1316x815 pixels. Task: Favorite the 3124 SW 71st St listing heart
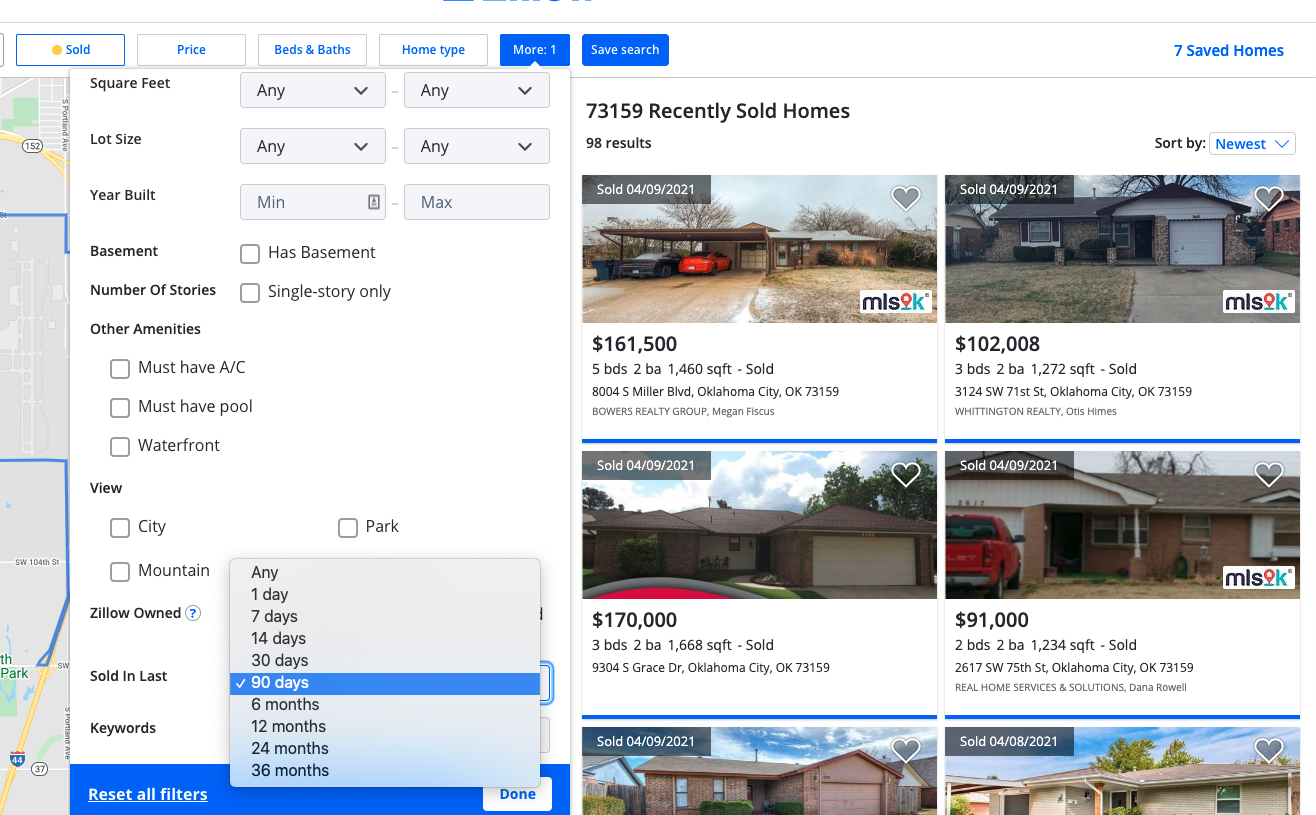1268,198
